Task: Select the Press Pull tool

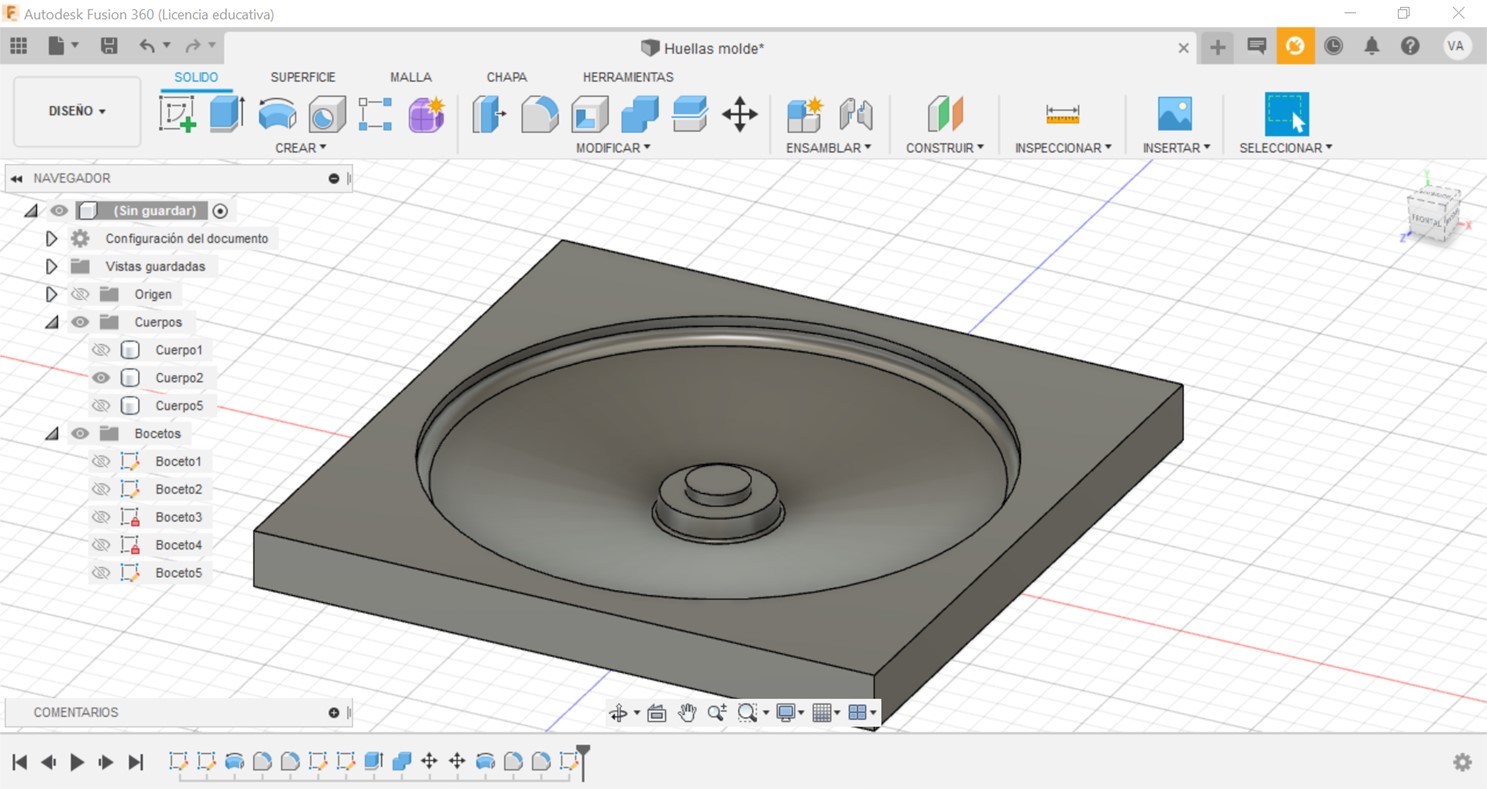Action: click(489, 114)
